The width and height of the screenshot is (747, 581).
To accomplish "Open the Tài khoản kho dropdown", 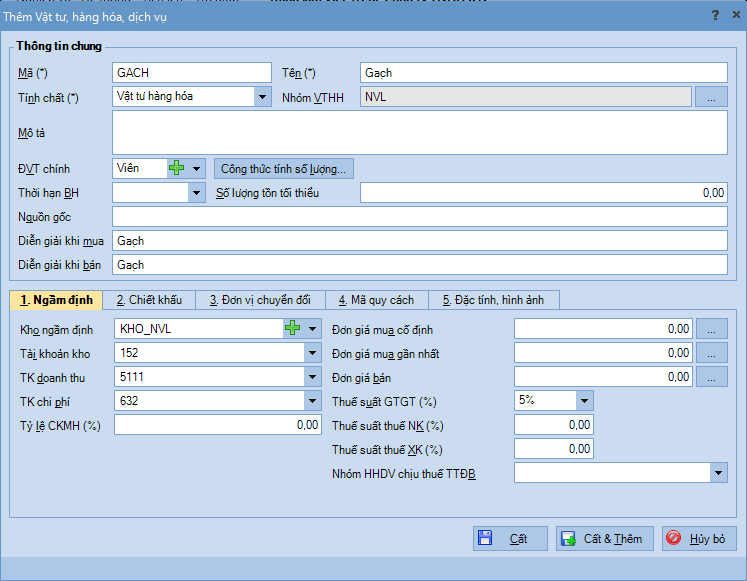I will pyautogui.click(x=311, y=353).
